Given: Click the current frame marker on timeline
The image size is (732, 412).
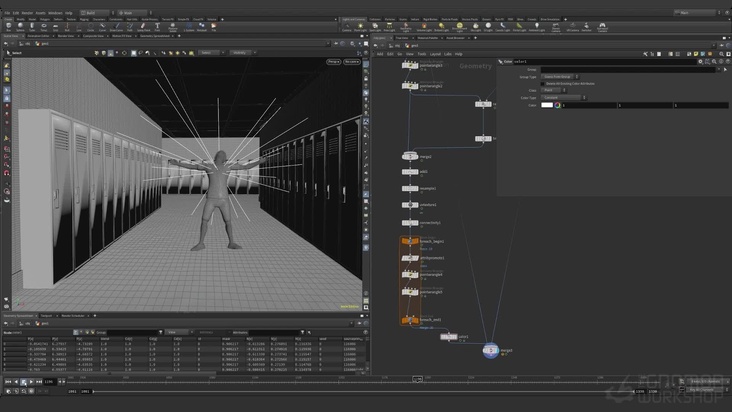Looking at the screenshot, I should (x=417, y=379).
